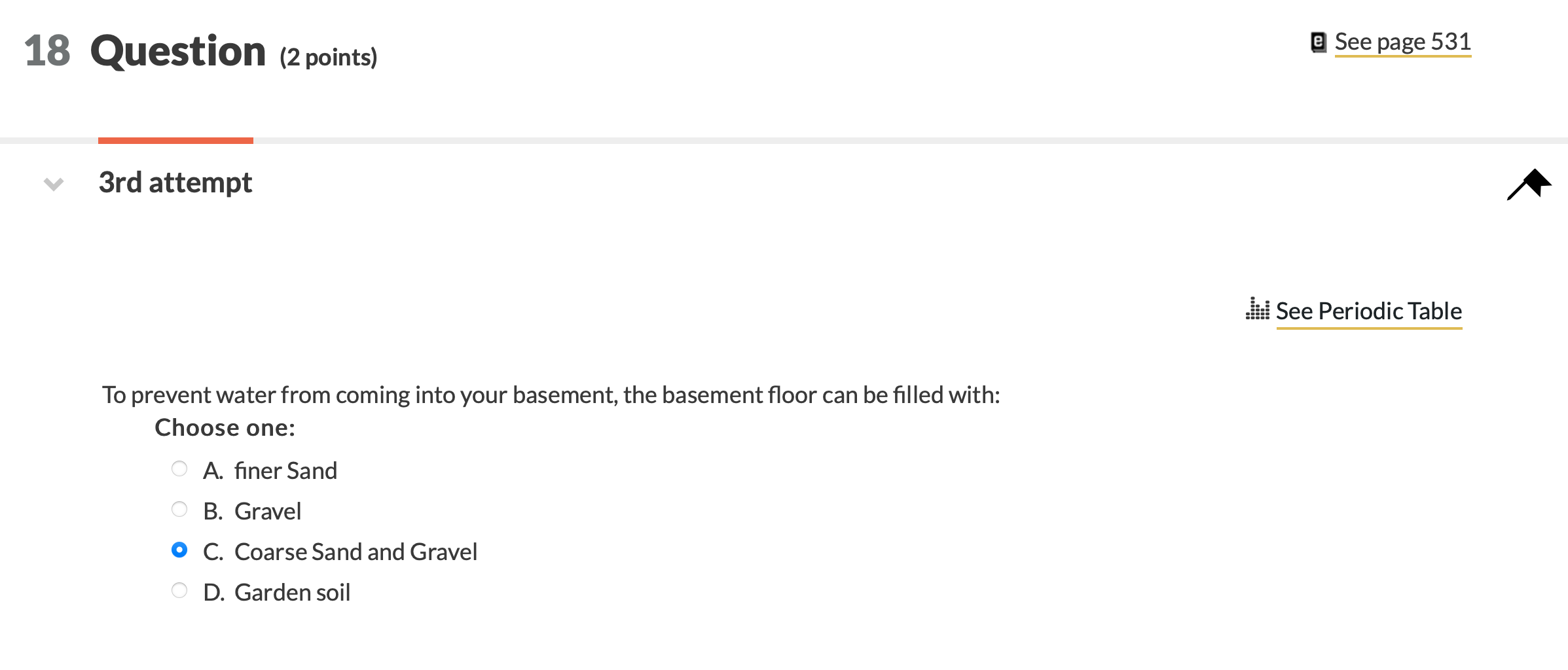Select radio button A. finer Sand
This screenshot has width=1568, height=670.
pyautogui.click(x=179, y=468)
